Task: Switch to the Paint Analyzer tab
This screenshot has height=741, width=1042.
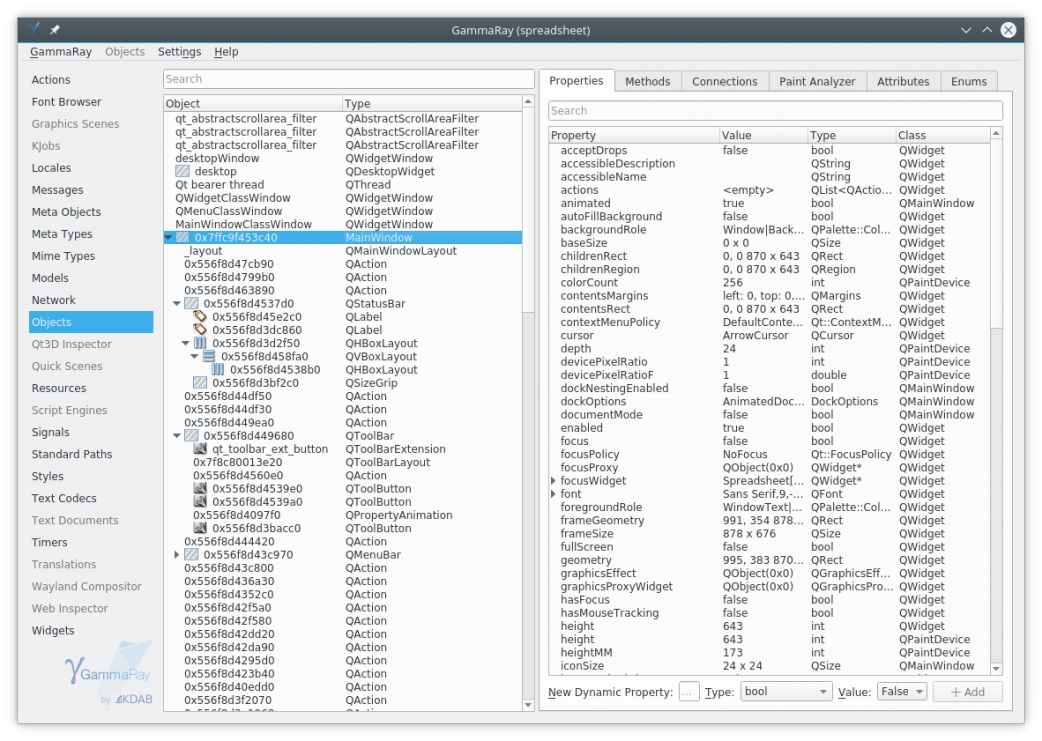Action: click(x=817, y=82)
